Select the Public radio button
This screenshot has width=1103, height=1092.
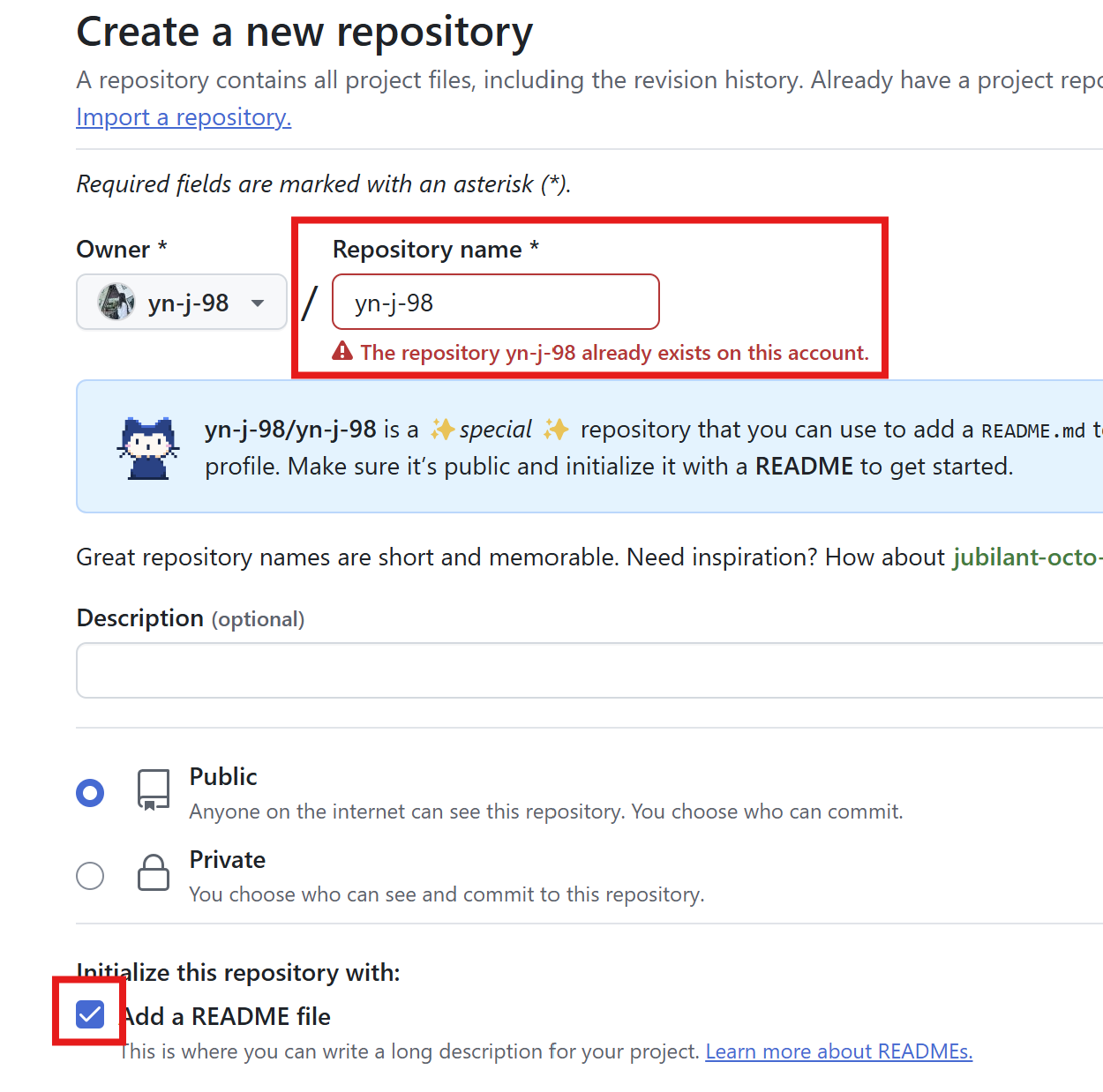click(x=90, y=793)
